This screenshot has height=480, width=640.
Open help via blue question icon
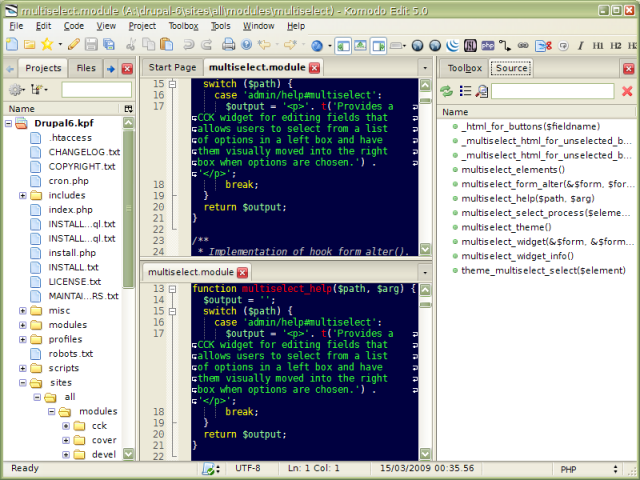[x=247, y=44]
